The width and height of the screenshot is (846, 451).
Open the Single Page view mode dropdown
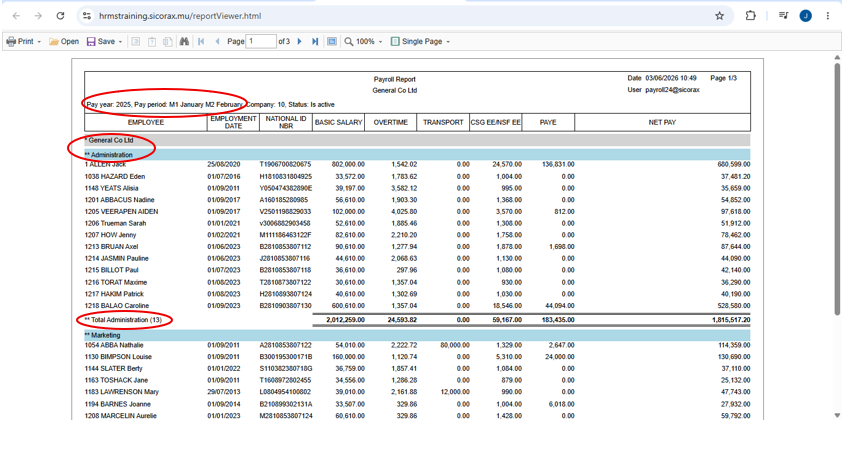[x=420, y=42]
